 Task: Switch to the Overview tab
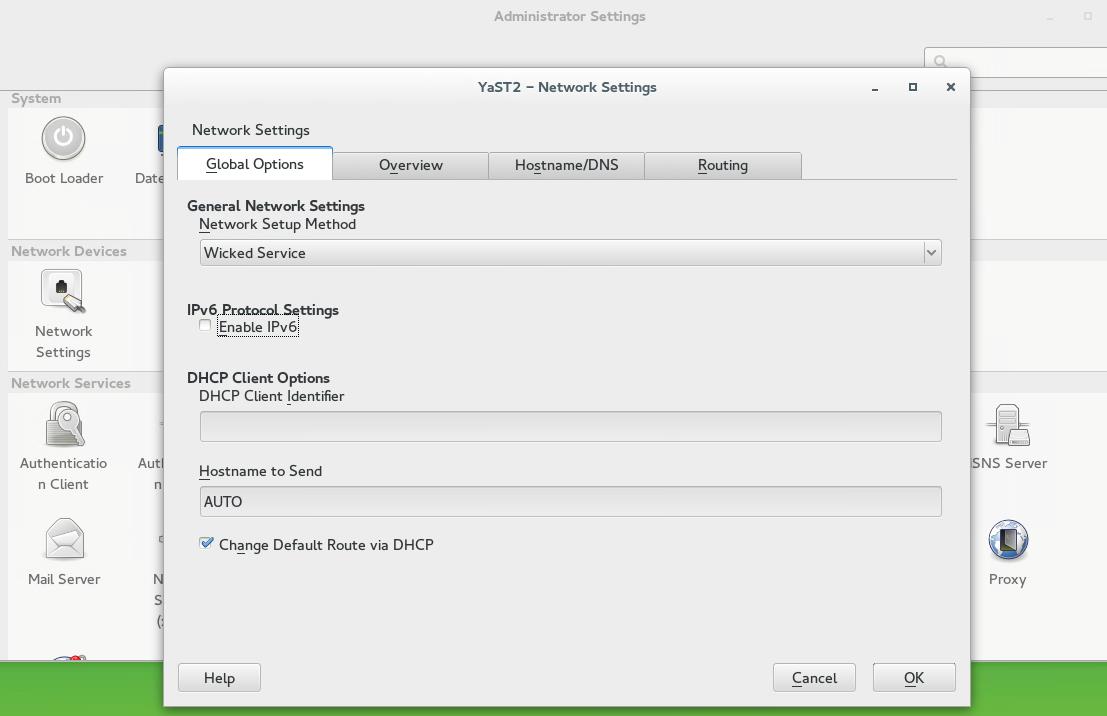(410, 165)
